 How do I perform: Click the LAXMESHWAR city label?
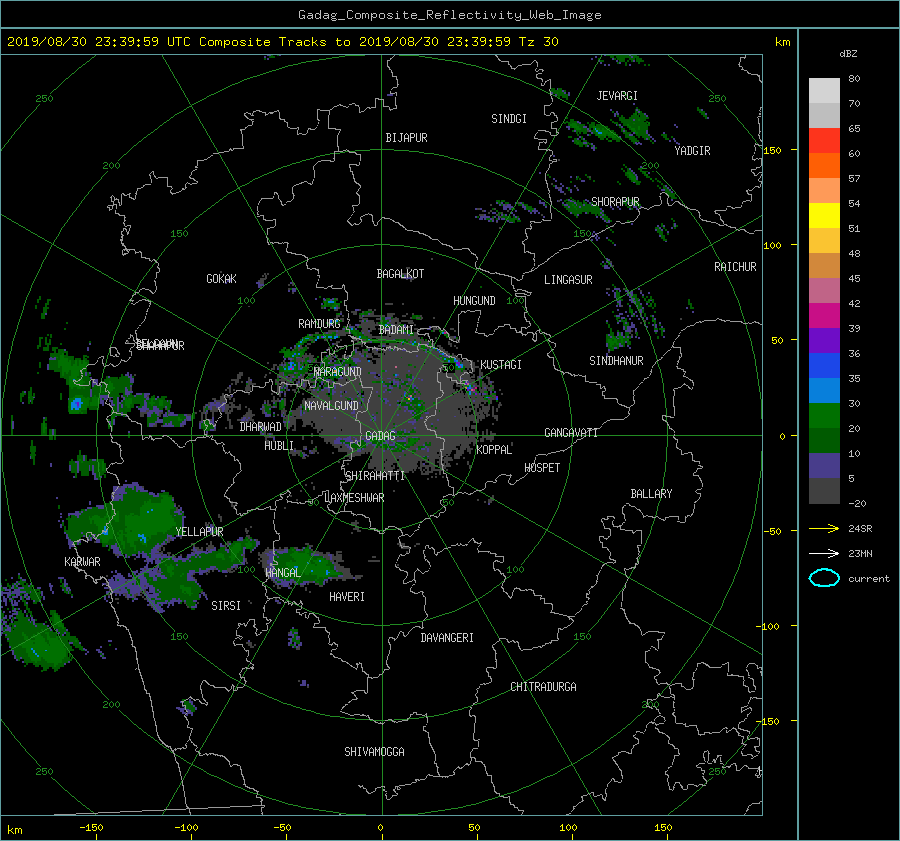354,498
